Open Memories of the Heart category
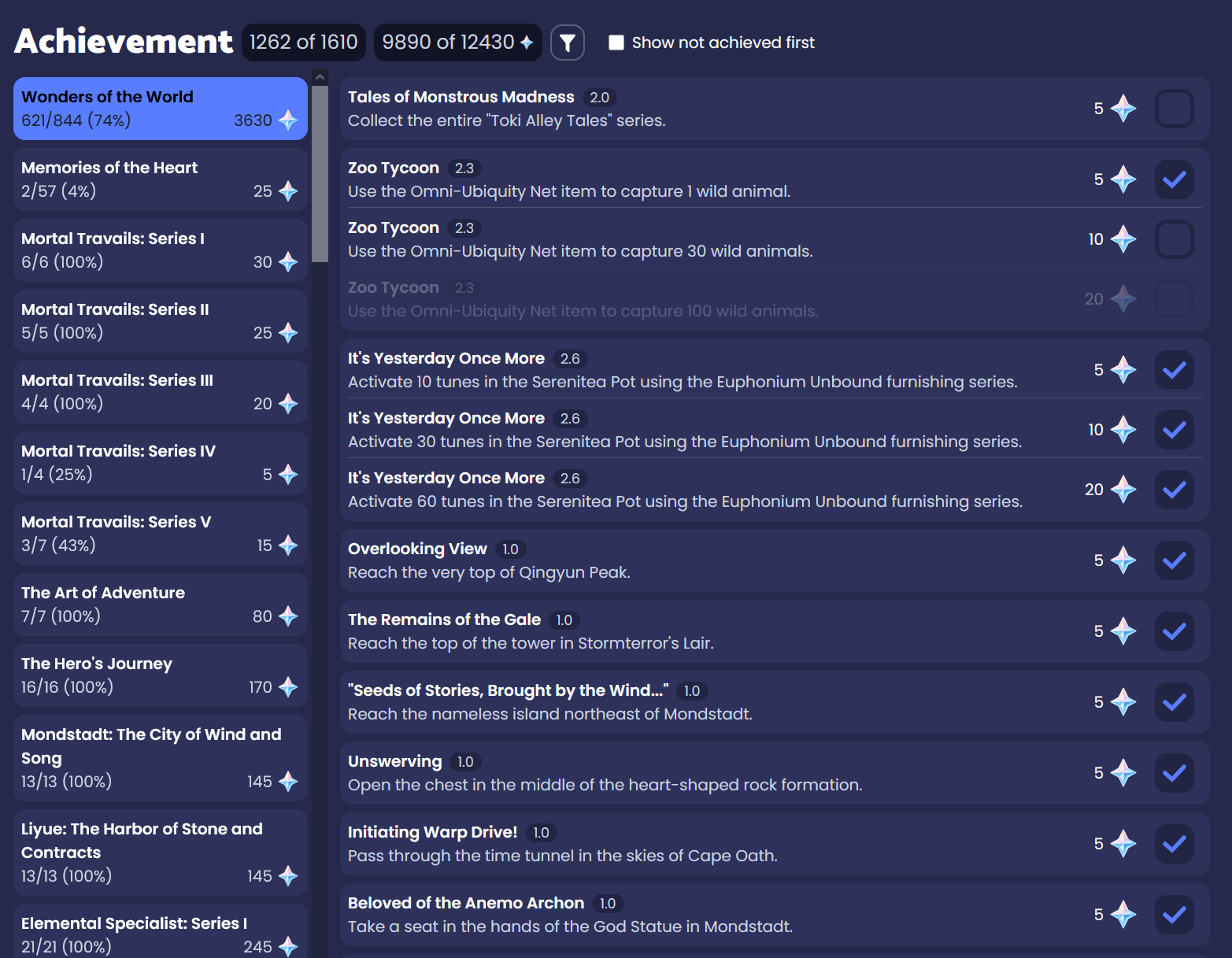Screen dimensions: 1232x958 pos(161,179)
